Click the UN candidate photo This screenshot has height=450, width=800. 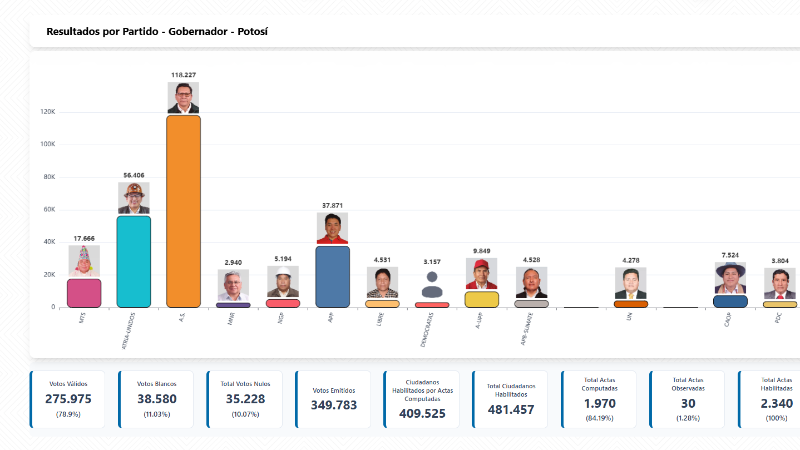click(x=630, y=284)
